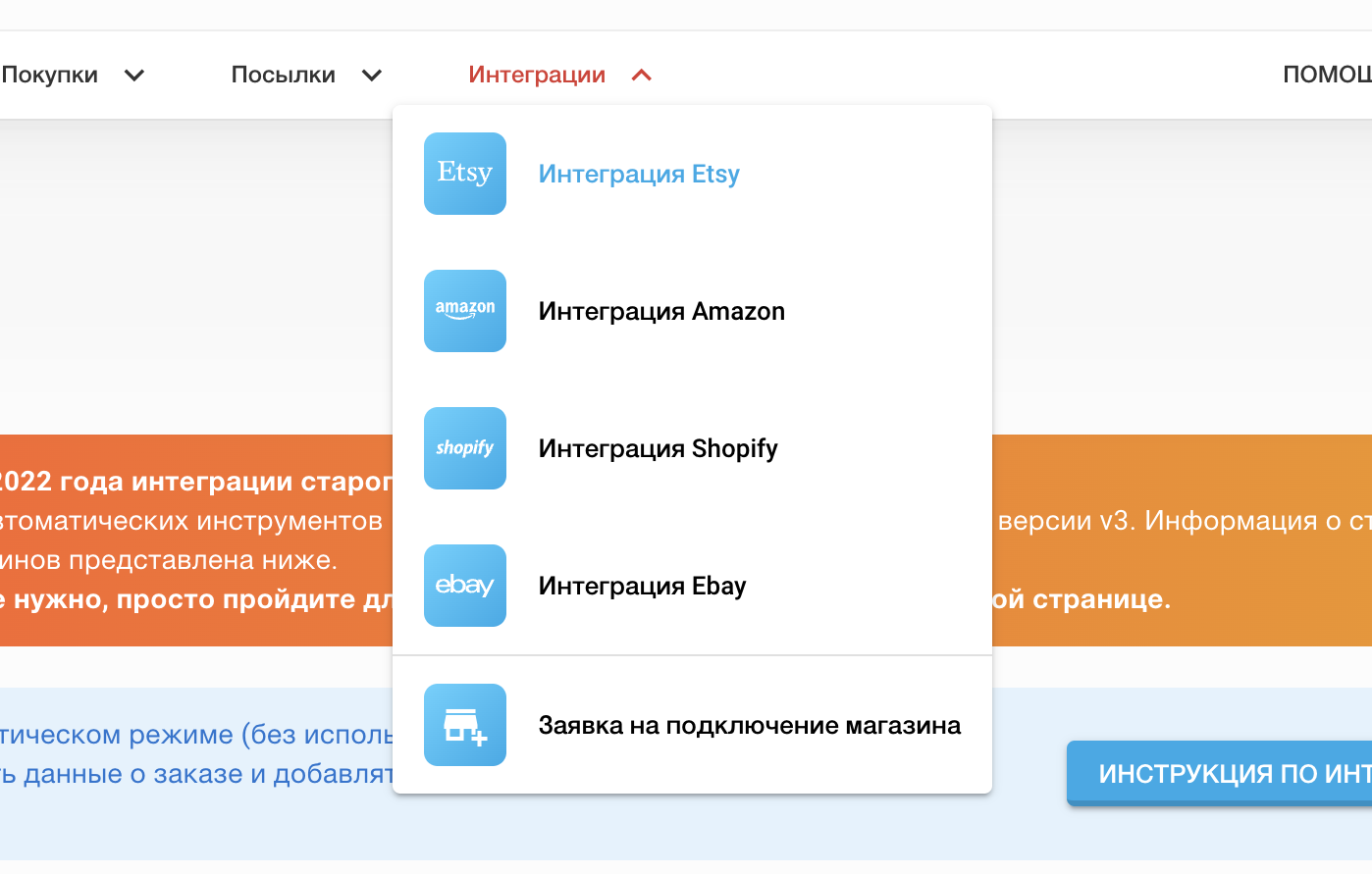
Task: Expand the chevron next to Покупки
Action: [134, 76]
